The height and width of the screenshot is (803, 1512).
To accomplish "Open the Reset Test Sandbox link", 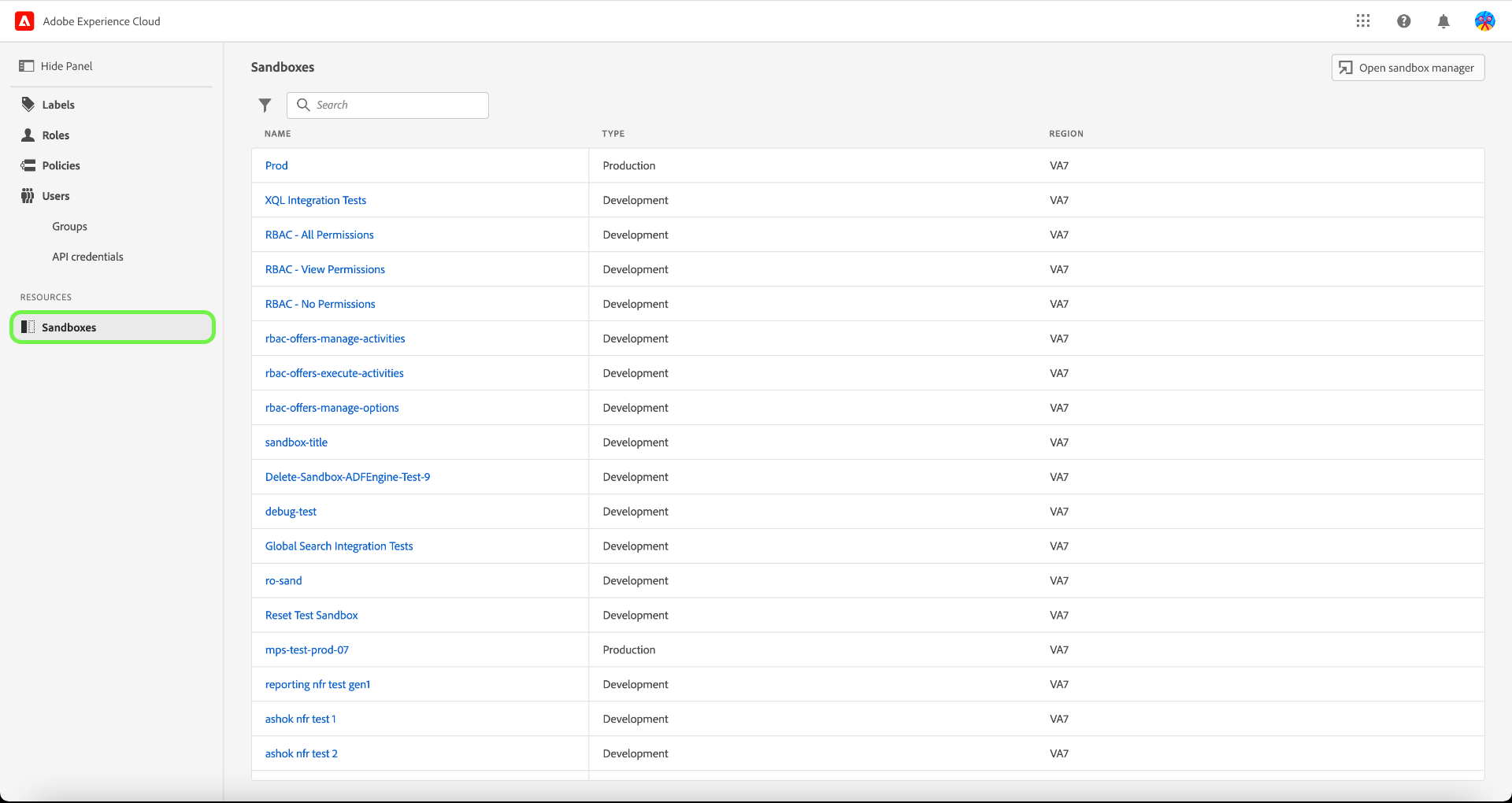I will pos(311,615).
